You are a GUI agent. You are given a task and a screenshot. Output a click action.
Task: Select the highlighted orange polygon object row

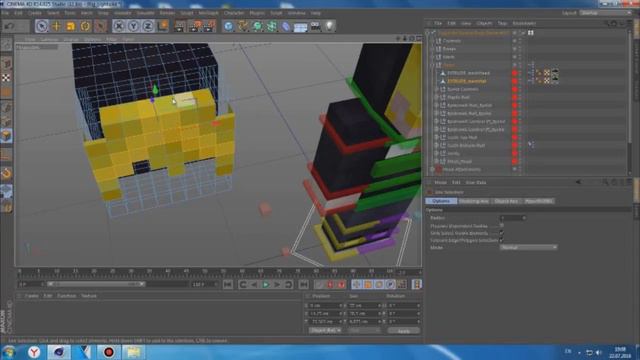[x=467, y=81]
